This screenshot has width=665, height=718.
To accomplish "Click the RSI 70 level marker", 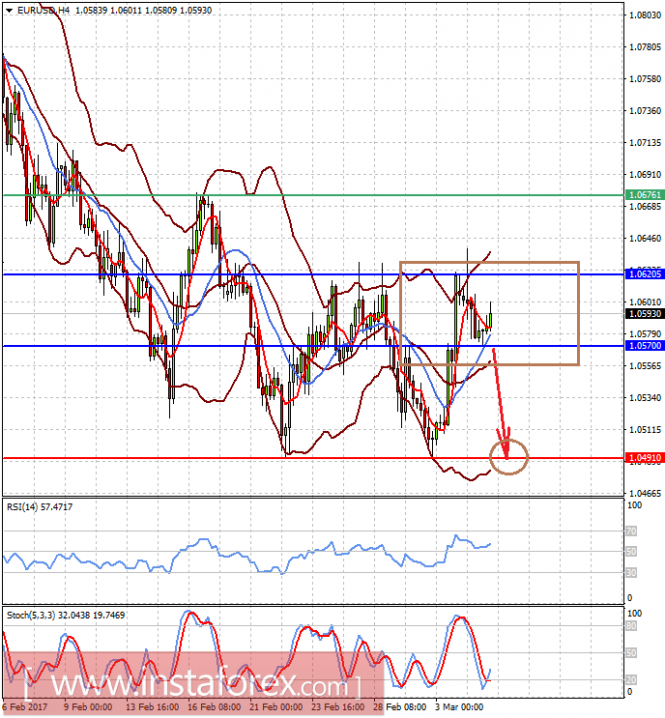I will [631, 531].
